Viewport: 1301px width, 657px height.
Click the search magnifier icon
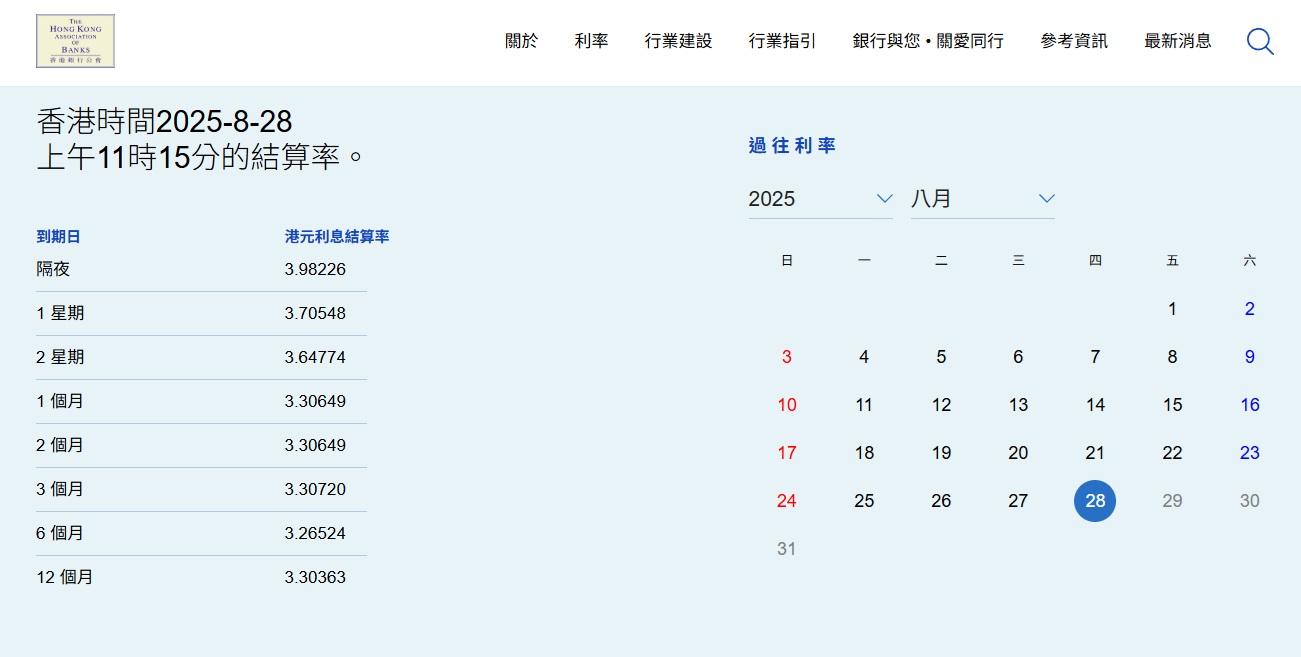[x=1259, y=41]
